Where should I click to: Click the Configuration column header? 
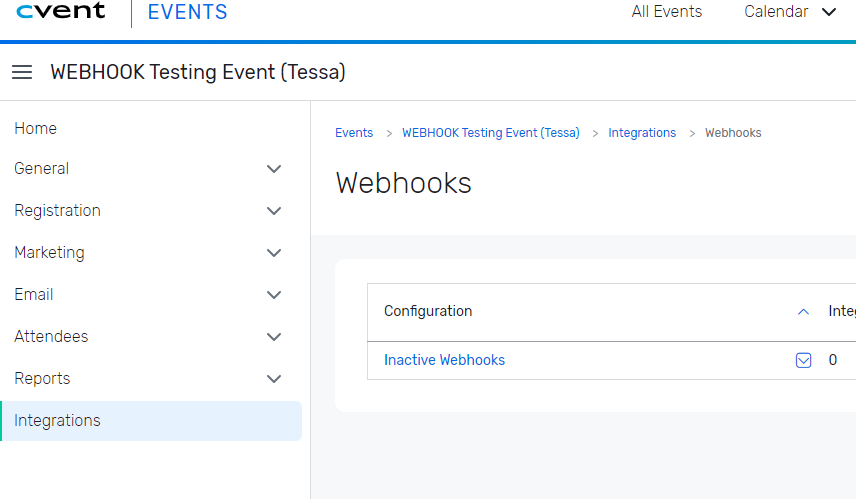point(428,311)
